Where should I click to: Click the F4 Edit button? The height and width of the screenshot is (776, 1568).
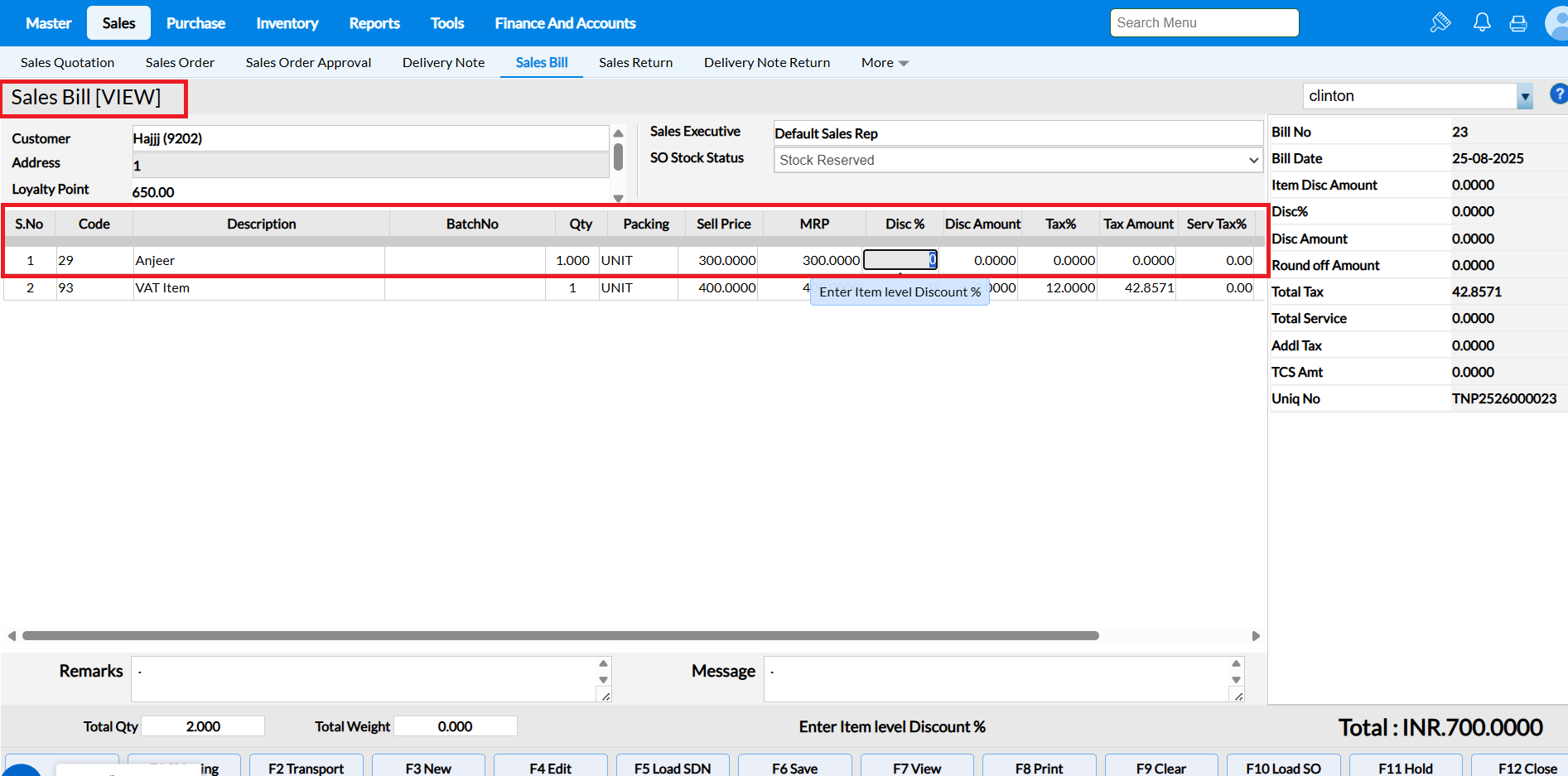550,768
